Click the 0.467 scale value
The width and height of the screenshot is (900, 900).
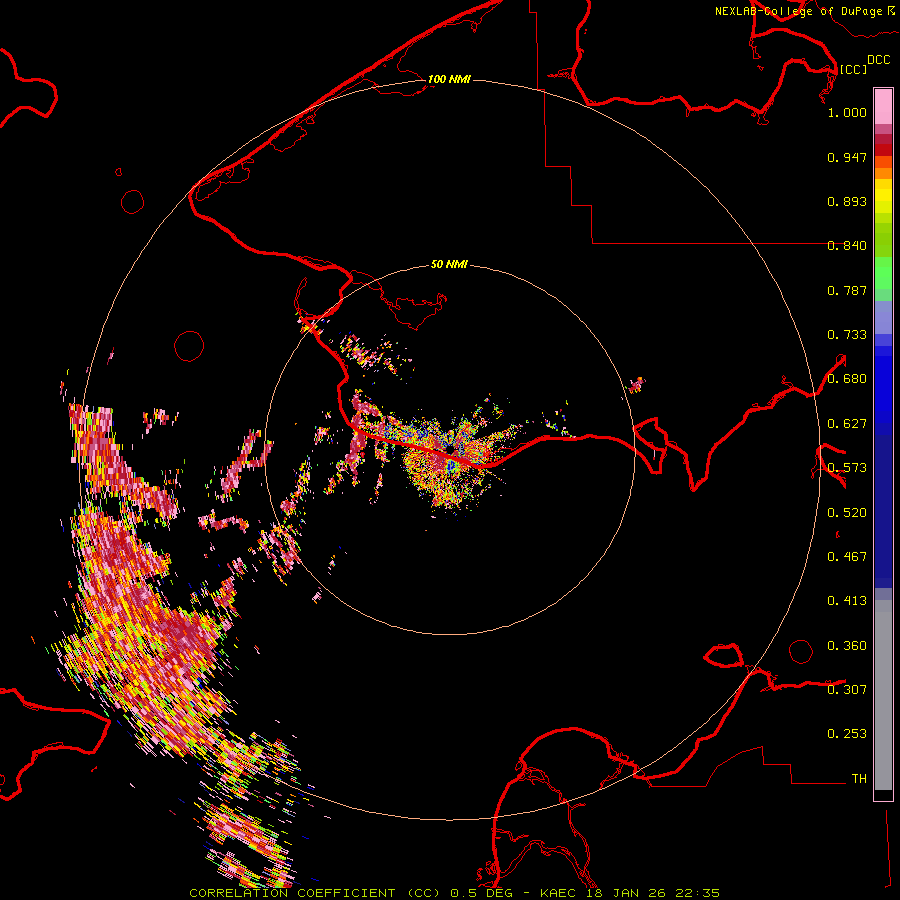pyautogui.click(x=847, y=557)
